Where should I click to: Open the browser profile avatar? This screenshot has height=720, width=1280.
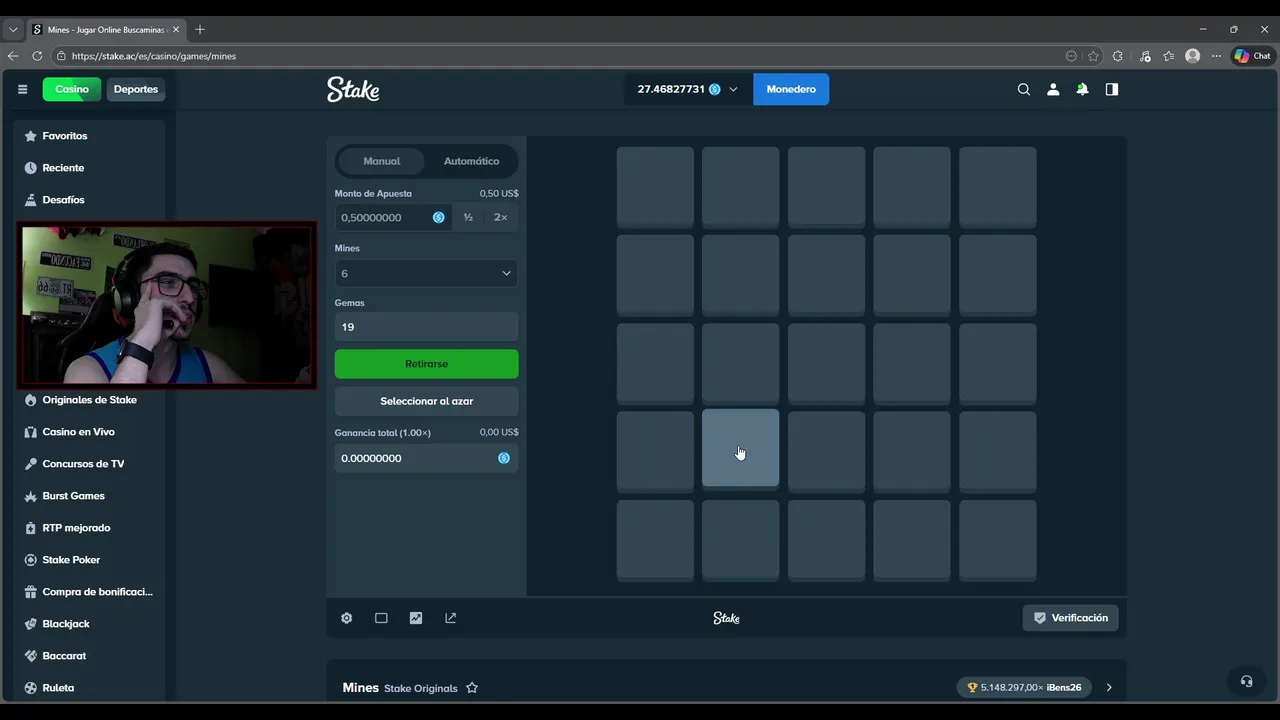click(1192, 56)
